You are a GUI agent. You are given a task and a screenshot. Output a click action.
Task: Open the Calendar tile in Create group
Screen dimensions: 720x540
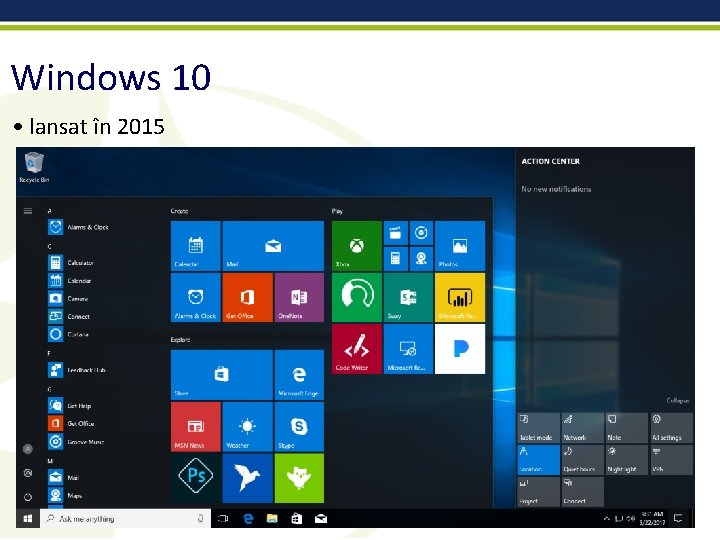pyautogui.click(x=196, y=246)
